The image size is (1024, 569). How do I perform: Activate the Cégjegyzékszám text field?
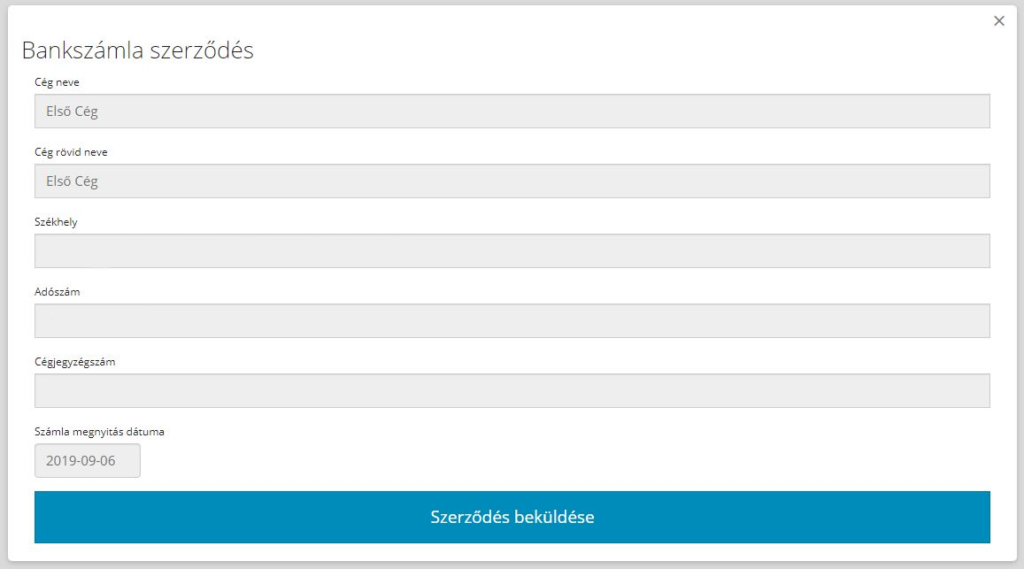[512, 391]
